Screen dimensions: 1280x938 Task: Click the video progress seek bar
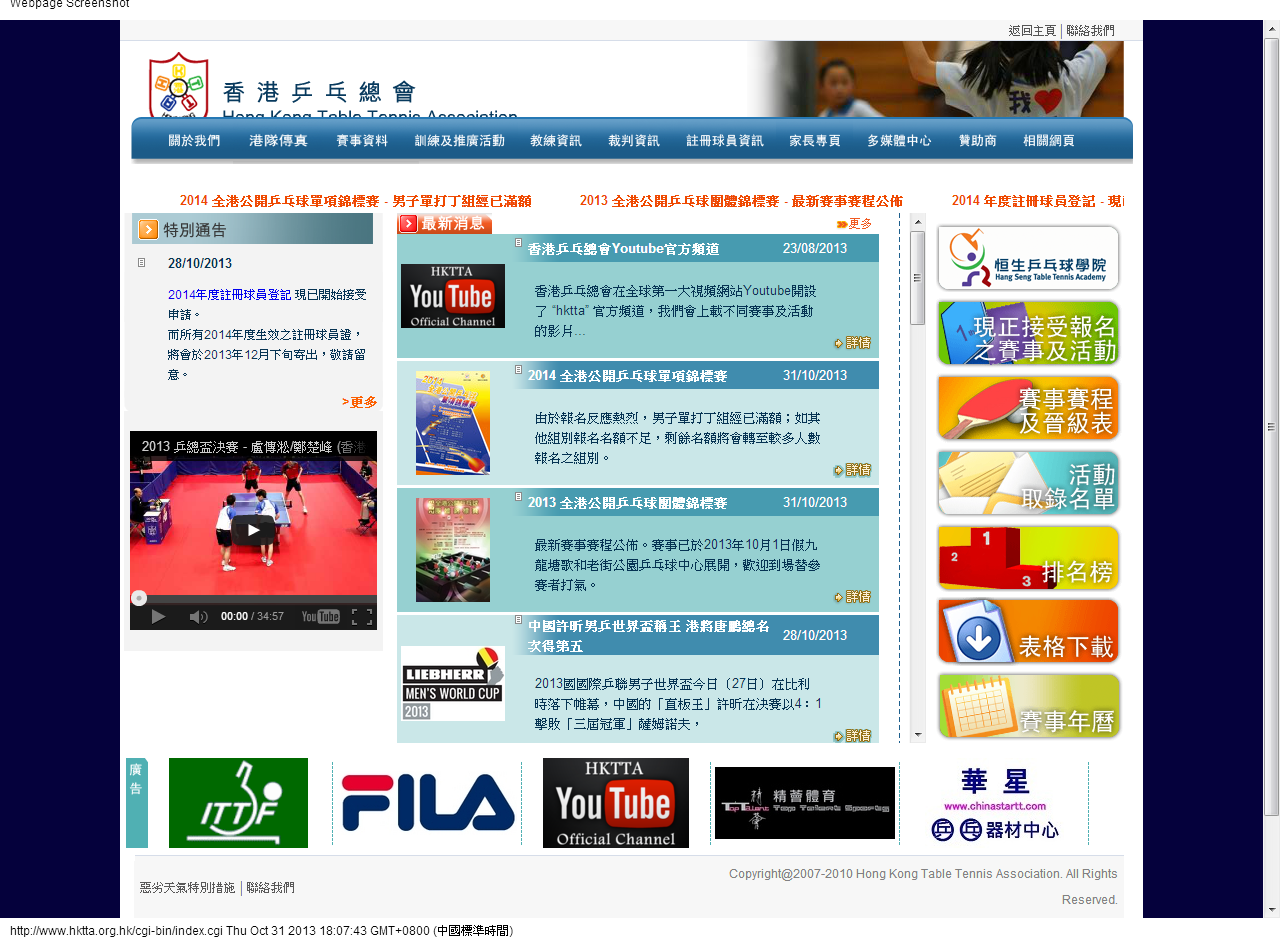253,598
